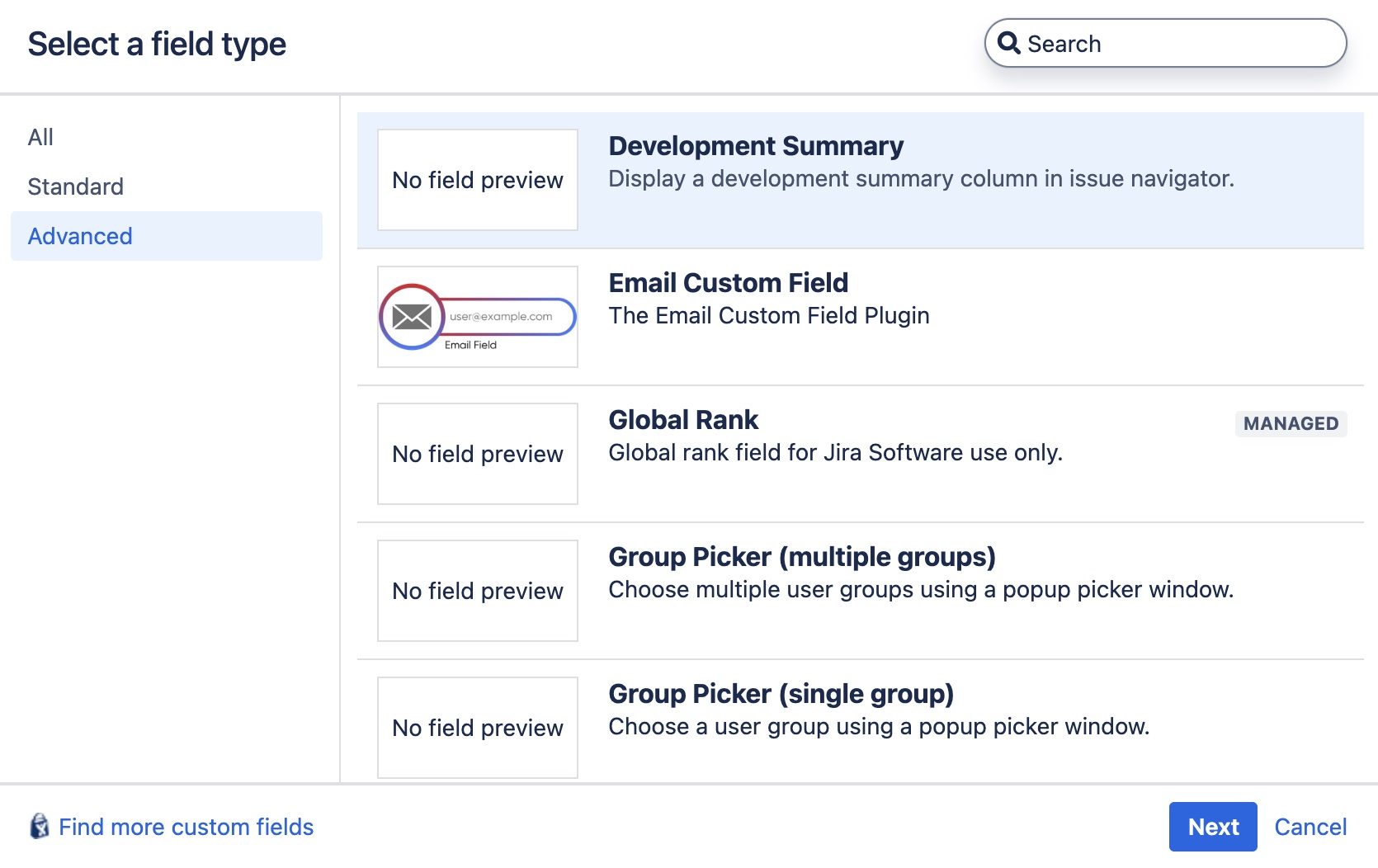Click the Next button
This screenshot has width=1378, height=868.
tap(1213, 827)
